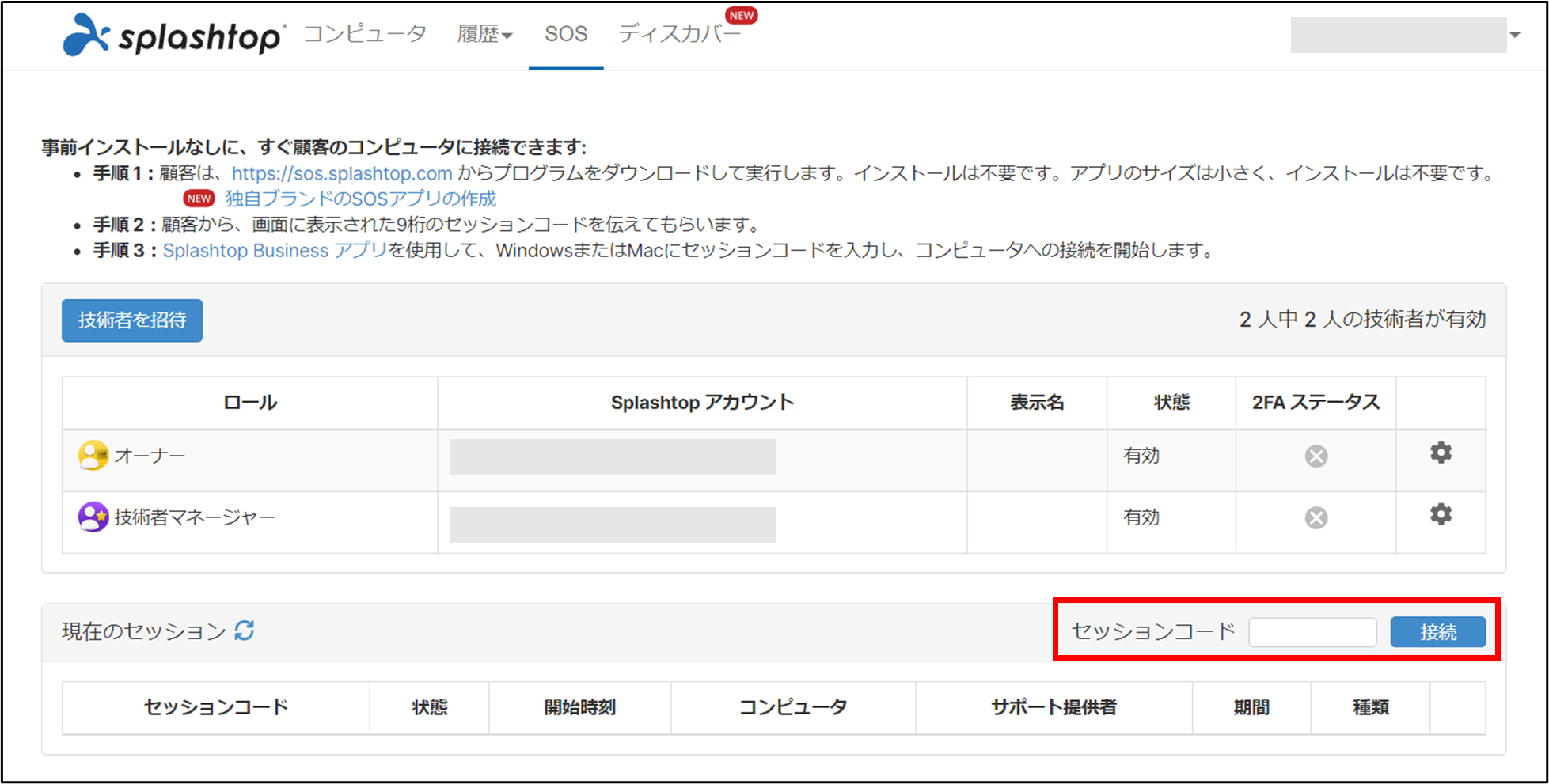The width and height of the screenshot is (1549, 784).
Task: Click the セッションコード column header in sessions table
Action: pyautogui.click(x=216, y=707)
